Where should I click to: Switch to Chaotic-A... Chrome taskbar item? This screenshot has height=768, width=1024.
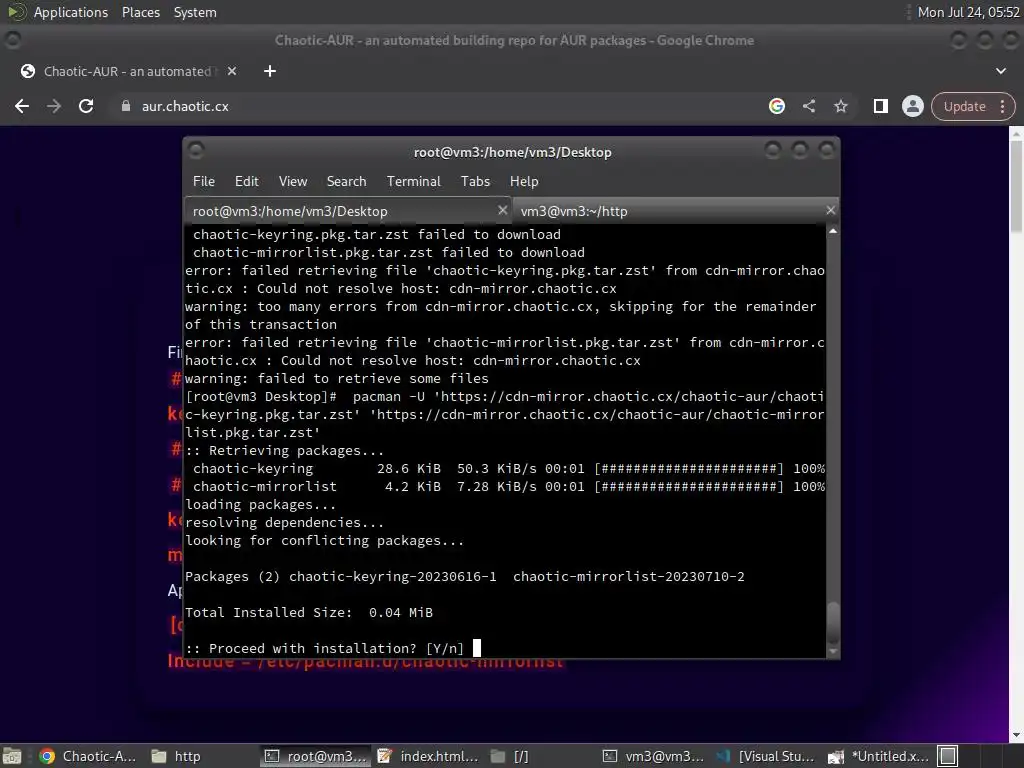[88, 756]
